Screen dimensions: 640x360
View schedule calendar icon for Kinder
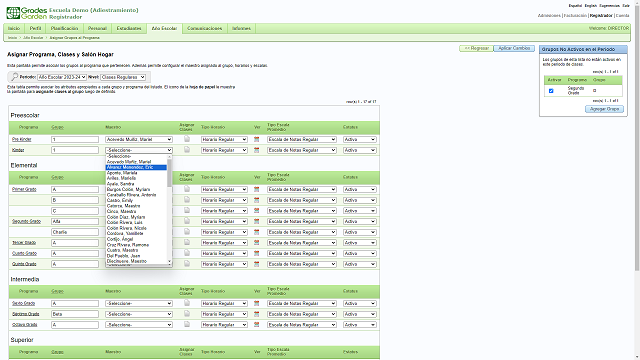256,150
